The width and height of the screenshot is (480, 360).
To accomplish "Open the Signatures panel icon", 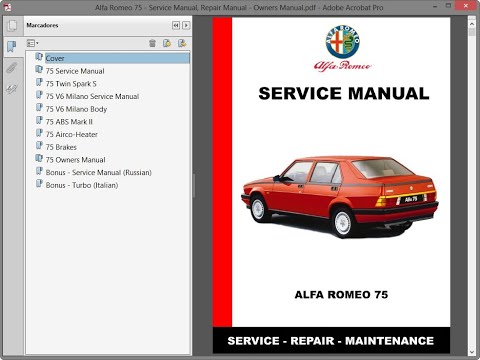I will [x=12, y=89].
